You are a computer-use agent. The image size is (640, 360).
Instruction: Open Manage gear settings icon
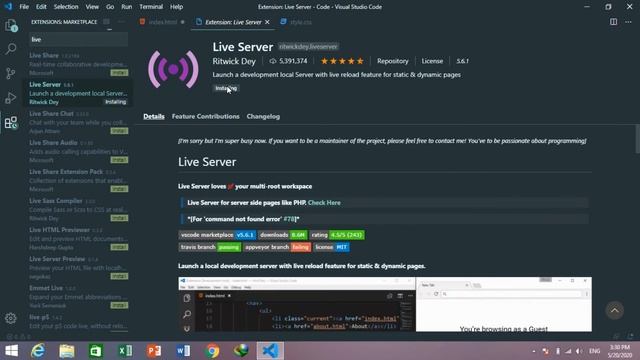[11, 318]
